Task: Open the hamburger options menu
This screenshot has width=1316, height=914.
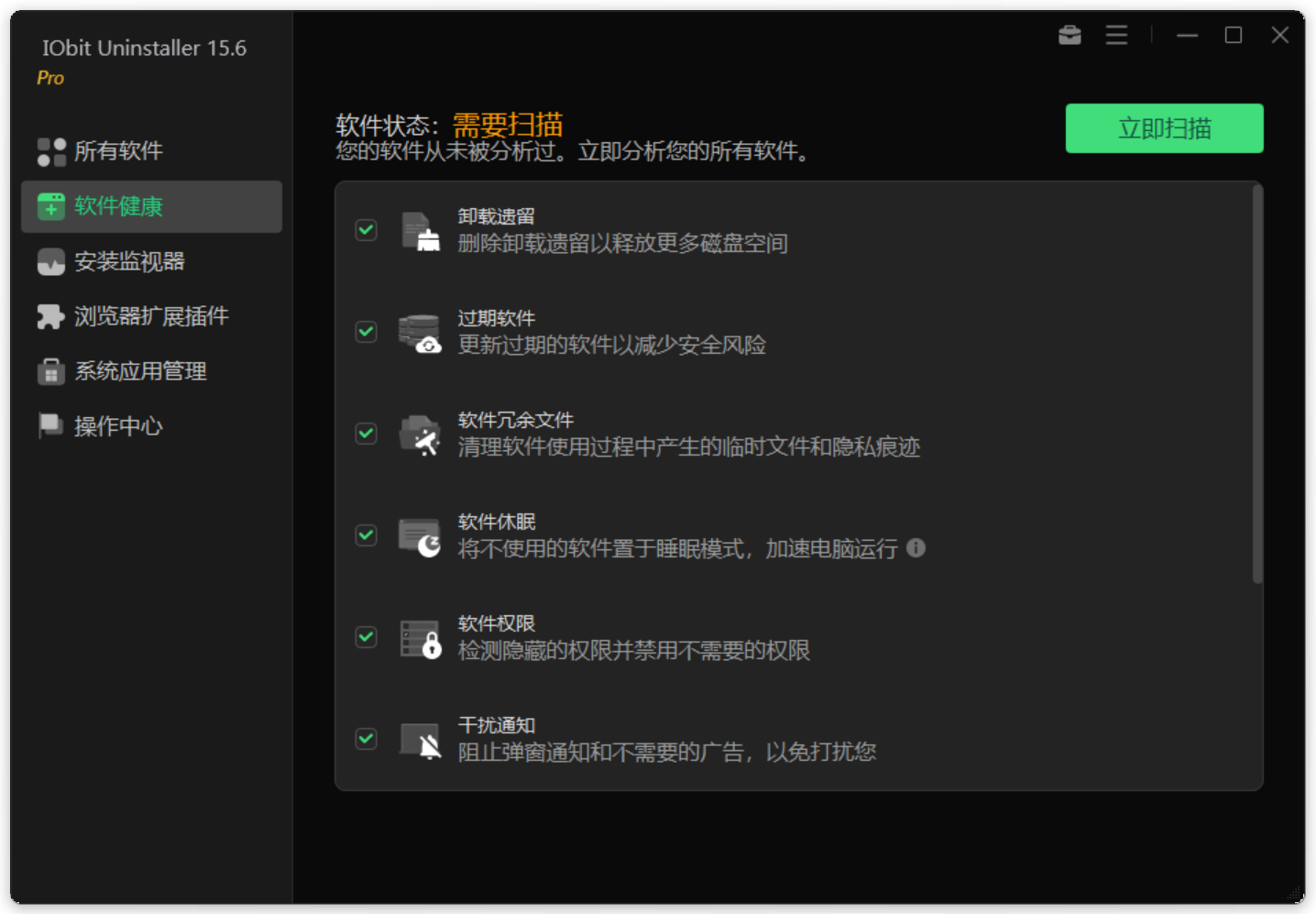Action: pos(1116,35)
